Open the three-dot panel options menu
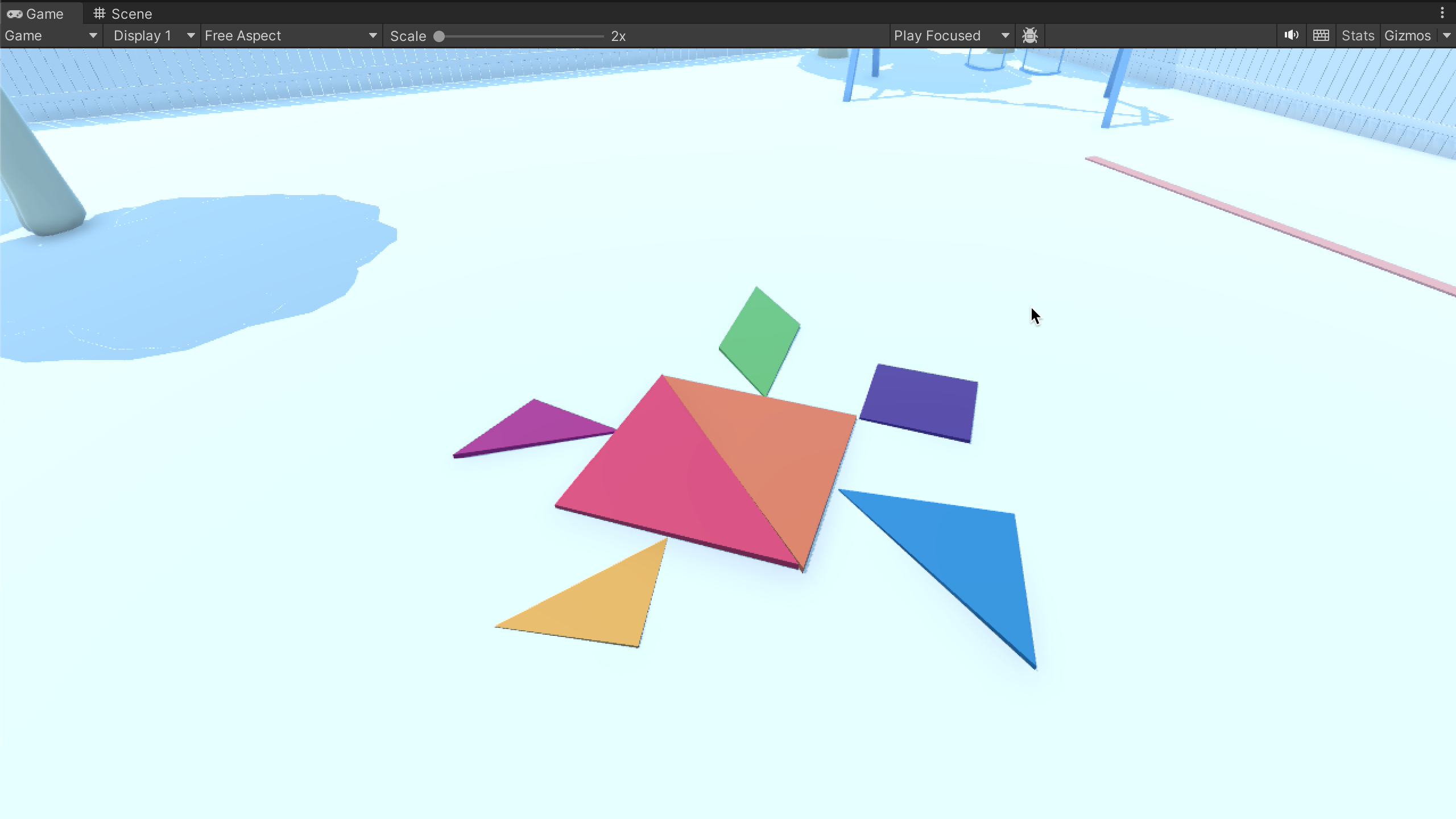This screenshot has height=819, width=1456. [1442, 13]
